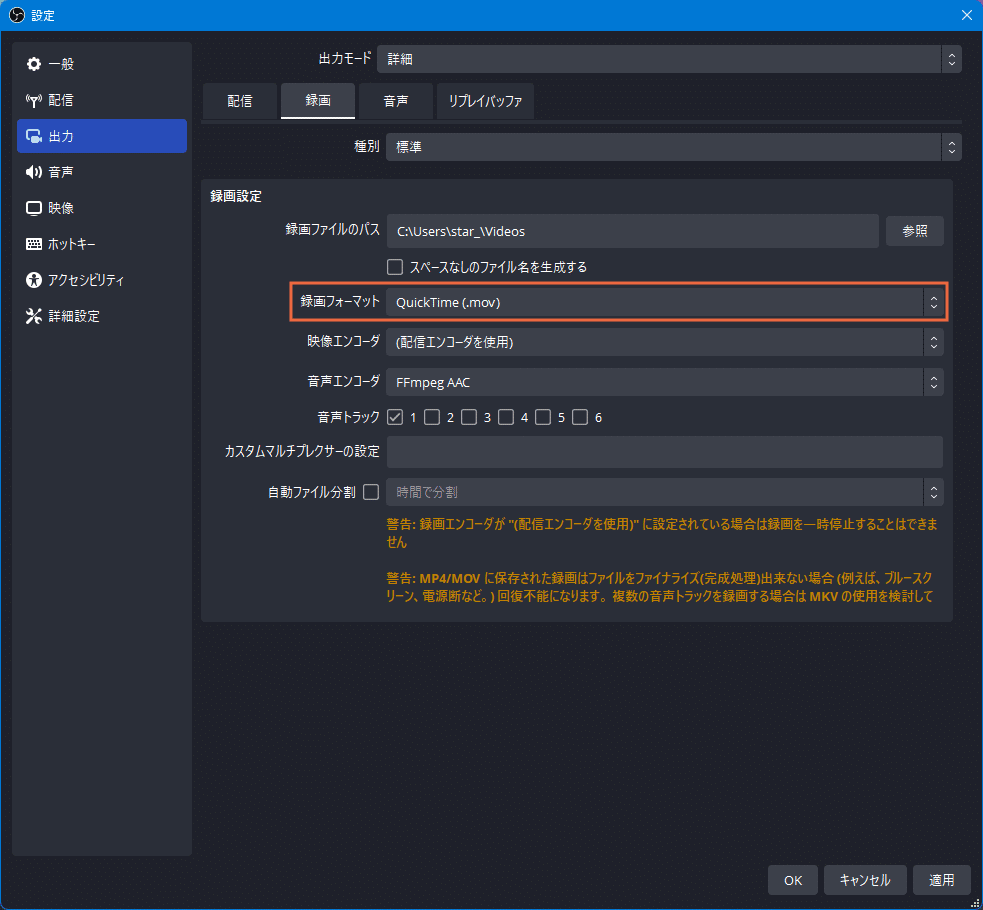Open the 出力モード dropdown
983x910 pixels.
pos(669,59)
